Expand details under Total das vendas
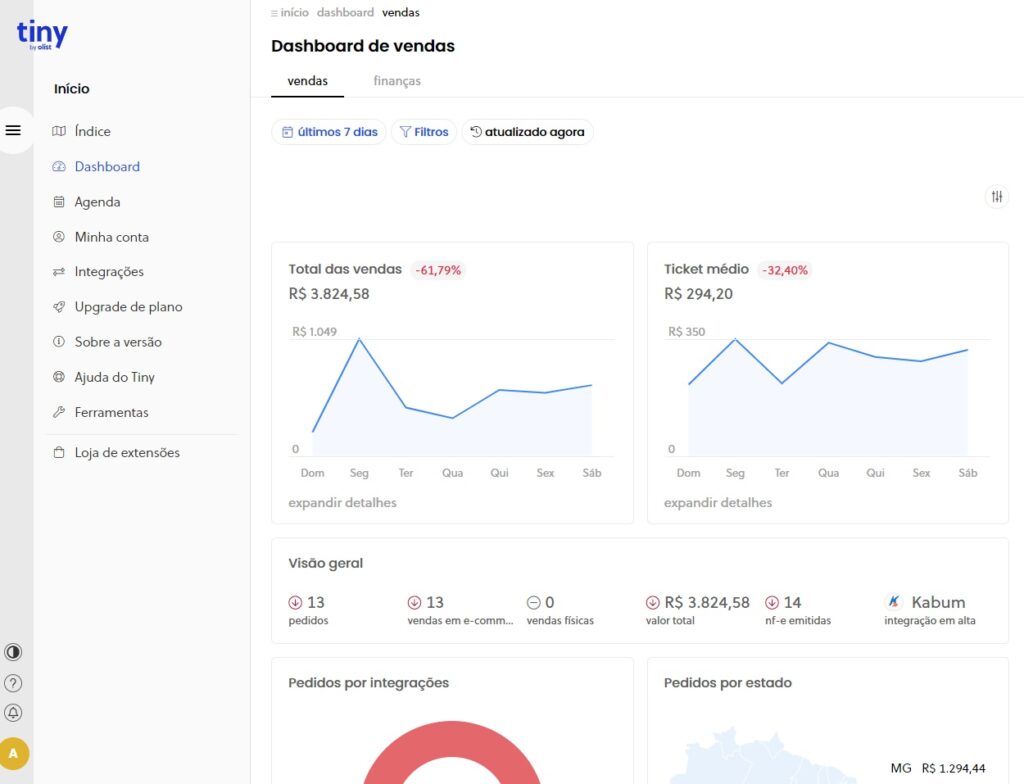This screenshot has height=784, width=1024. 342,502
